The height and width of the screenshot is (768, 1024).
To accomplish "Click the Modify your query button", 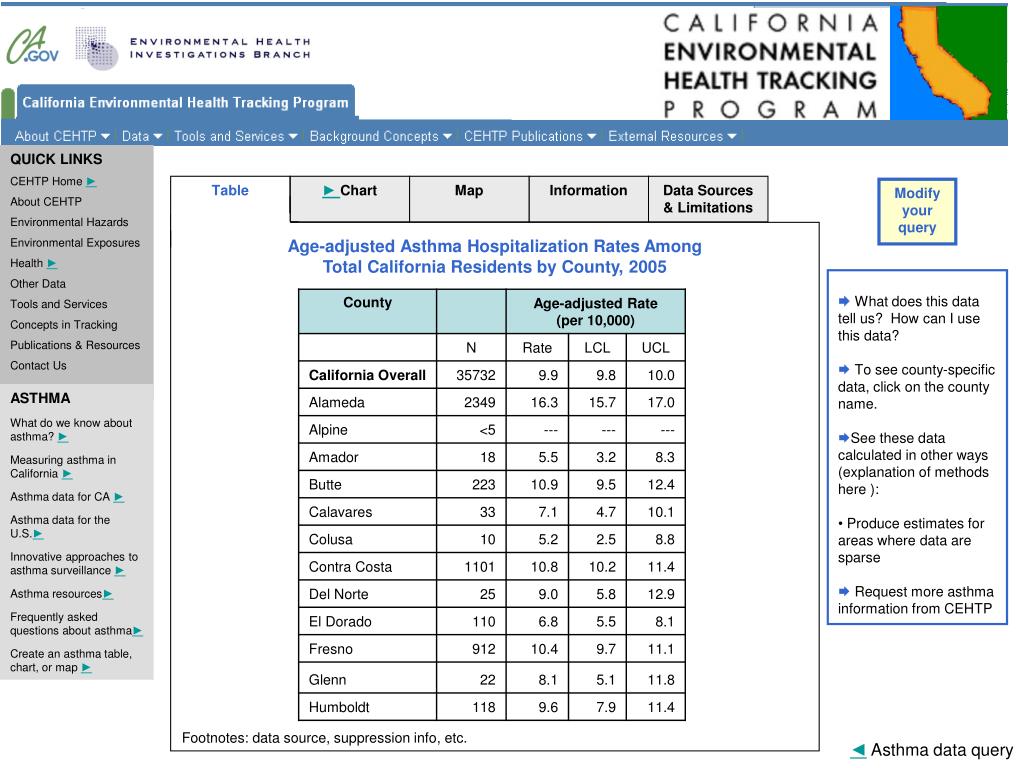I will (917, 211).
